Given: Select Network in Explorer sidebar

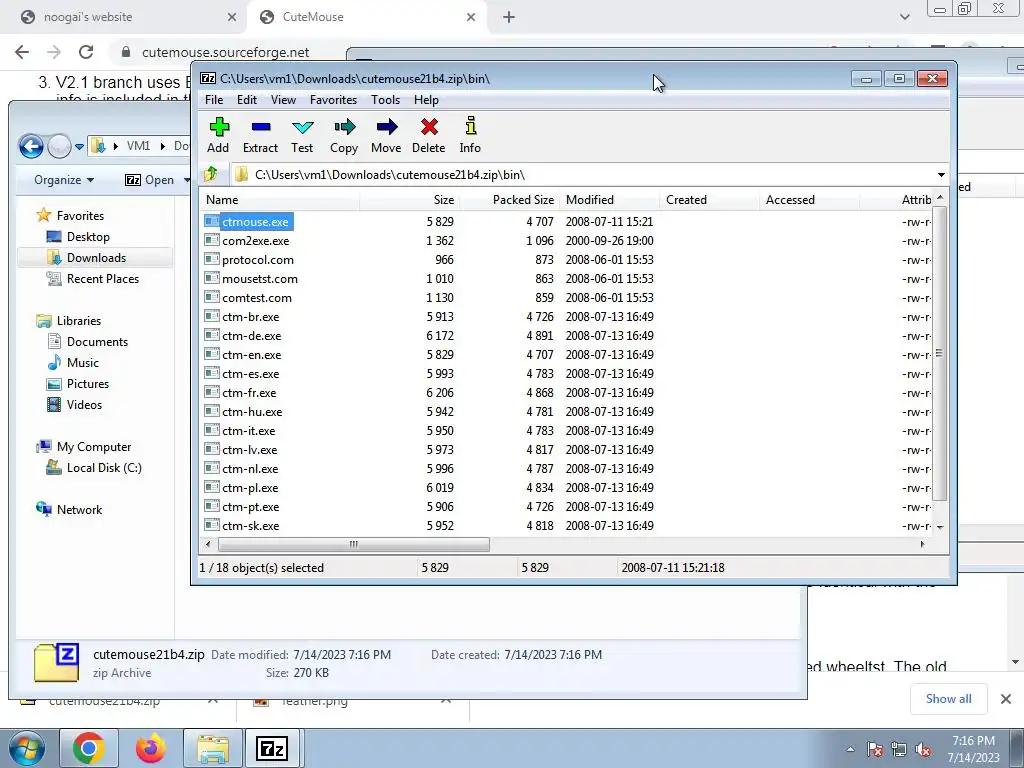Looking at the screenshot, I should 78,509.
